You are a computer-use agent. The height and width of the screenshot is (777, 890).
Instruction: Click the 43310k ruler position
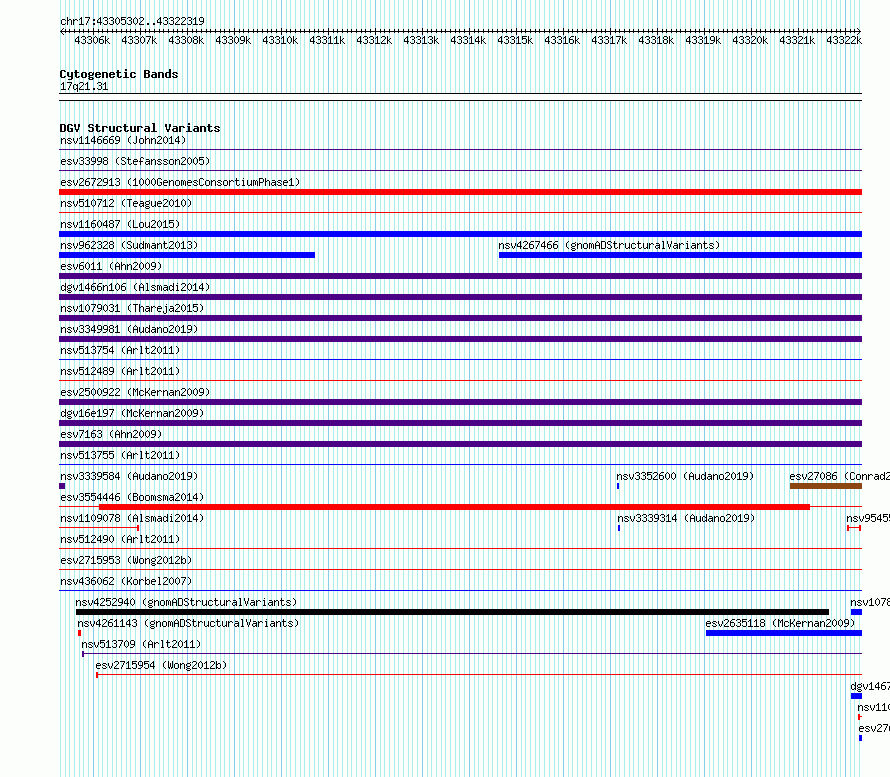(x=280, y=40)
